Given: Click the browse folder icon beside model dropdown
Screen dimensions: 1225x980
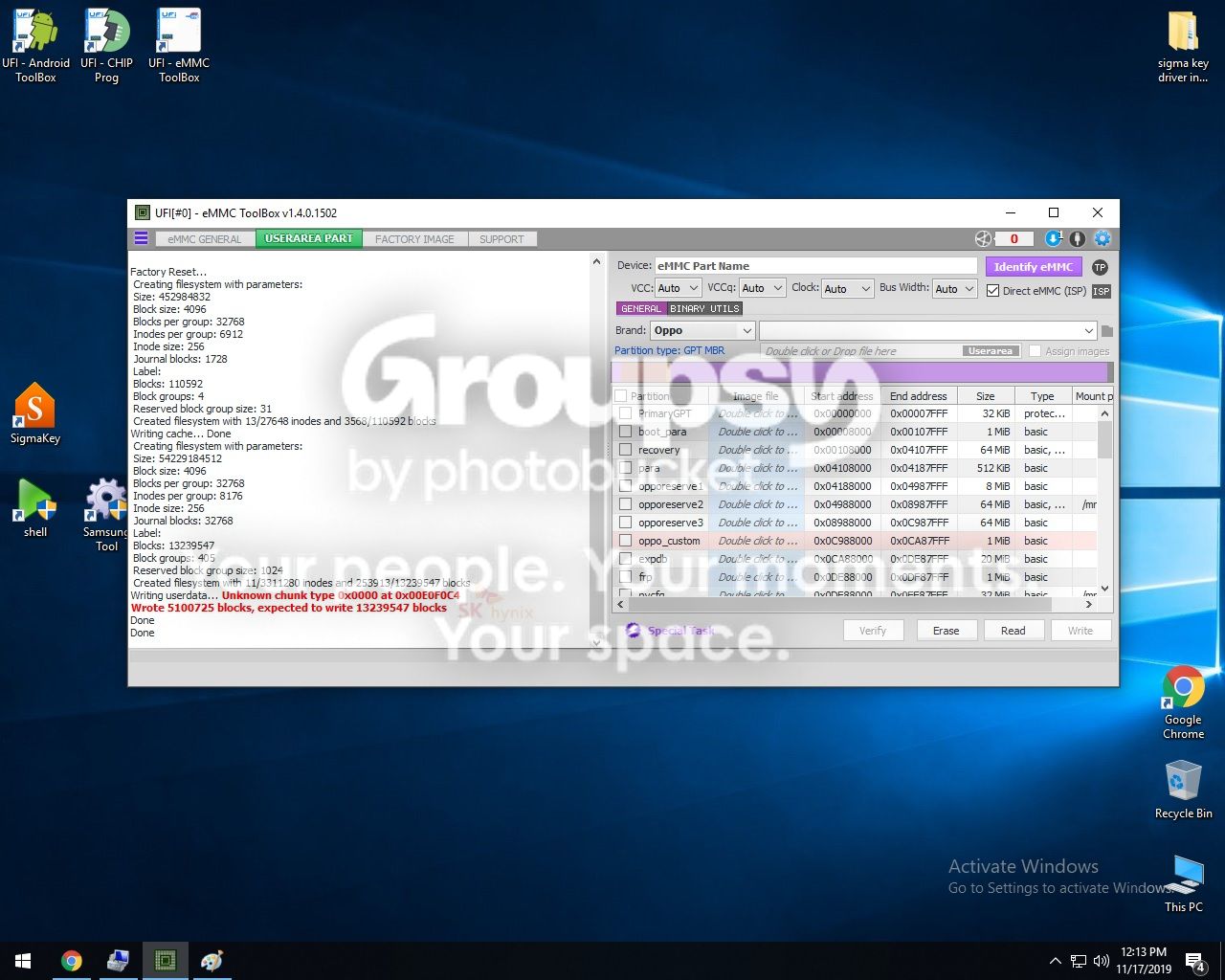Looking at the screenshot, I should pyautogui.click(x=1107, y=331).
